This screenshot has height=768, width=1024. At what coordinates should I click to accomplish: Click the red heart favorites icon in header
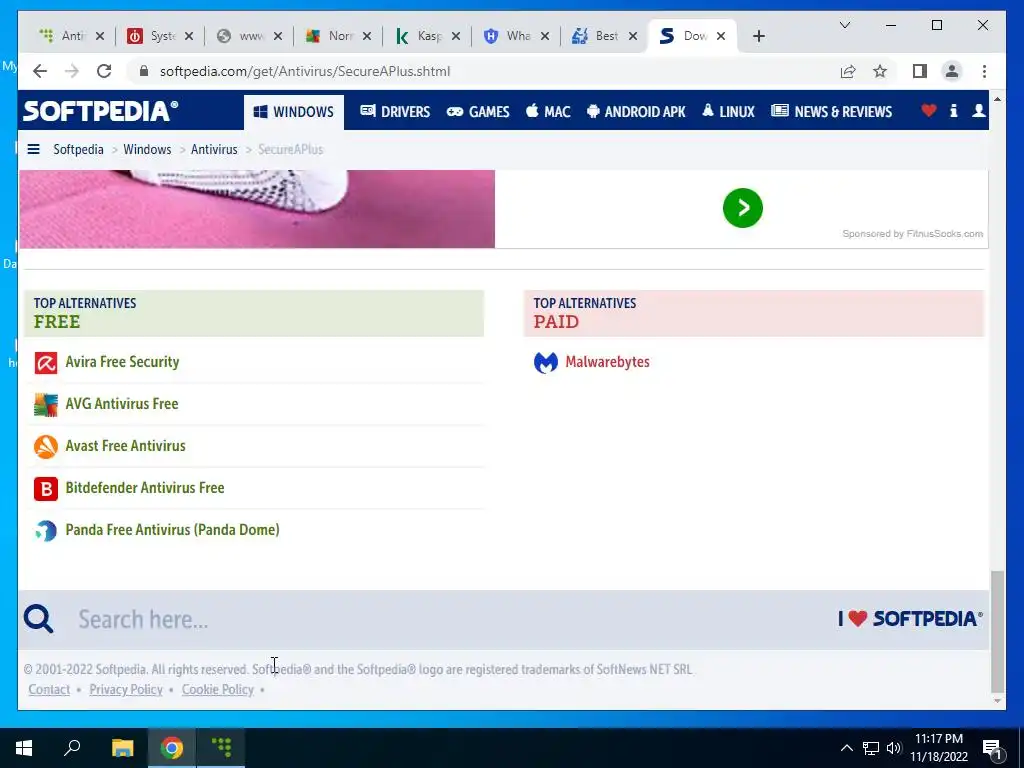(x=928, y=110)
